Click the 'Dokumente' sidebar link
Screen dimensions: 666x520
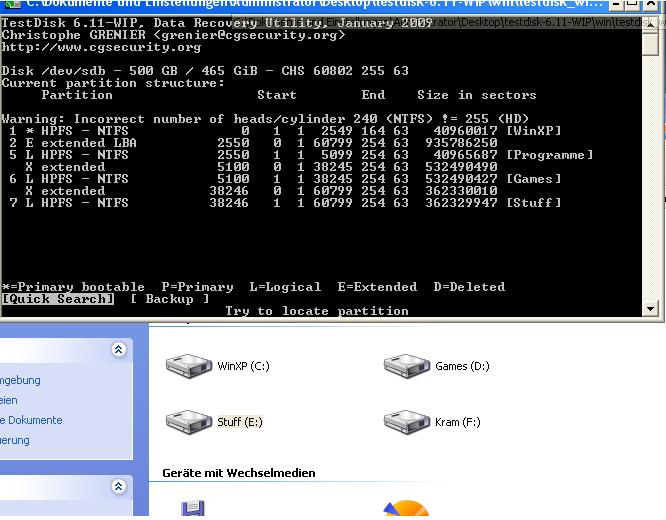point(31,420)
